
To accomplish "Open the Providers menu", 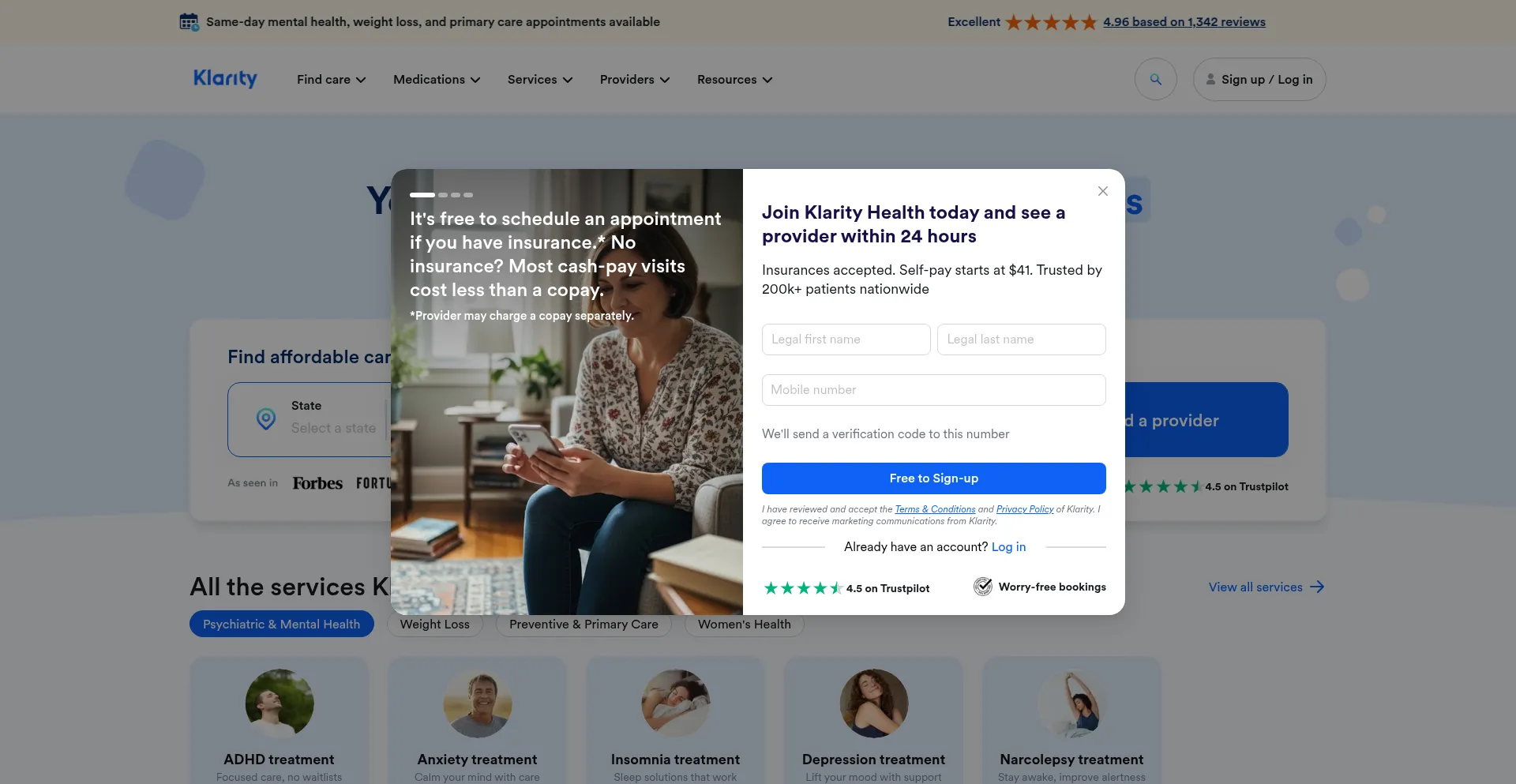I will (635, 79).
